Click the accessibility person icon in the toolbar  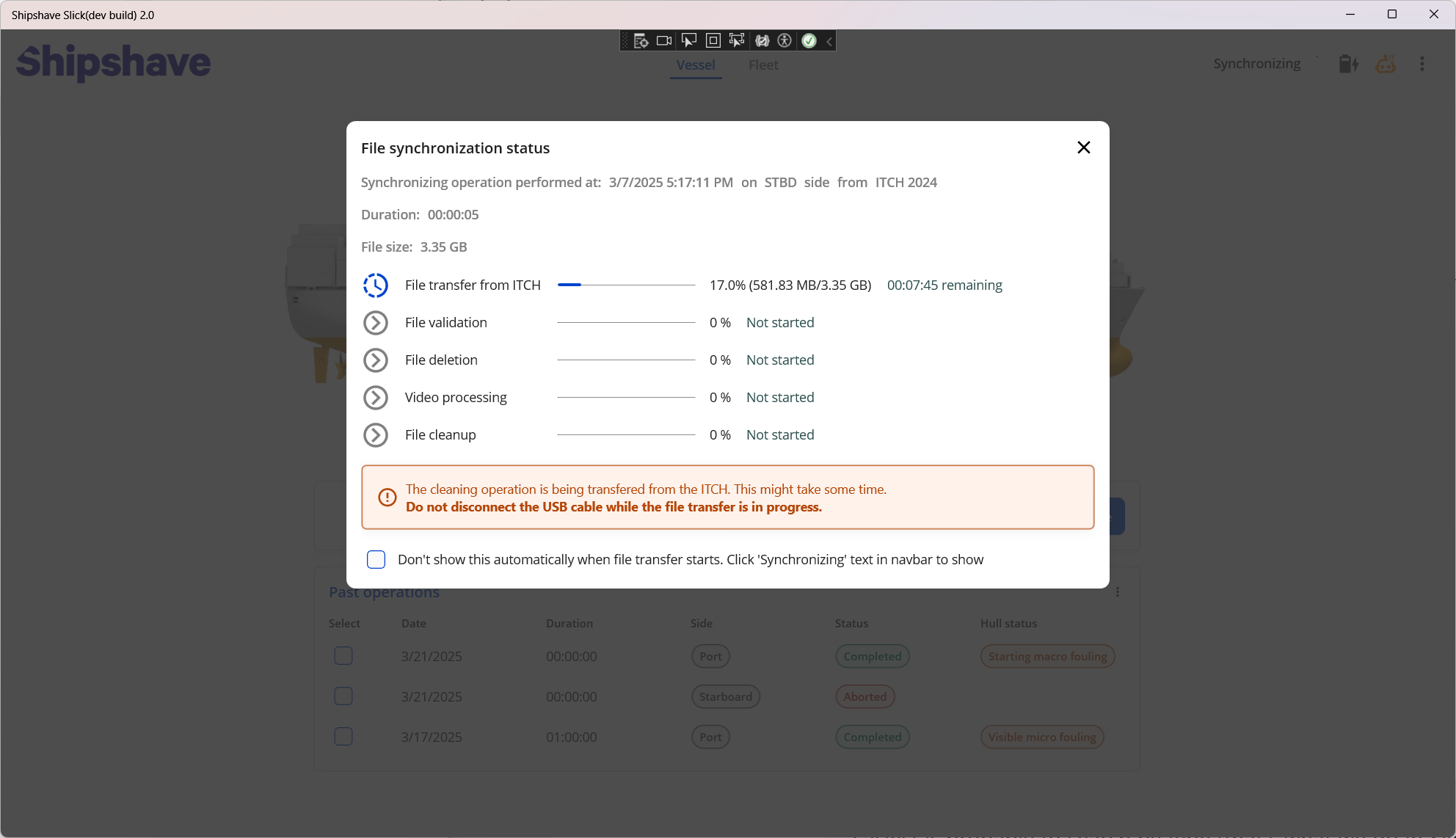pos(785,40)
